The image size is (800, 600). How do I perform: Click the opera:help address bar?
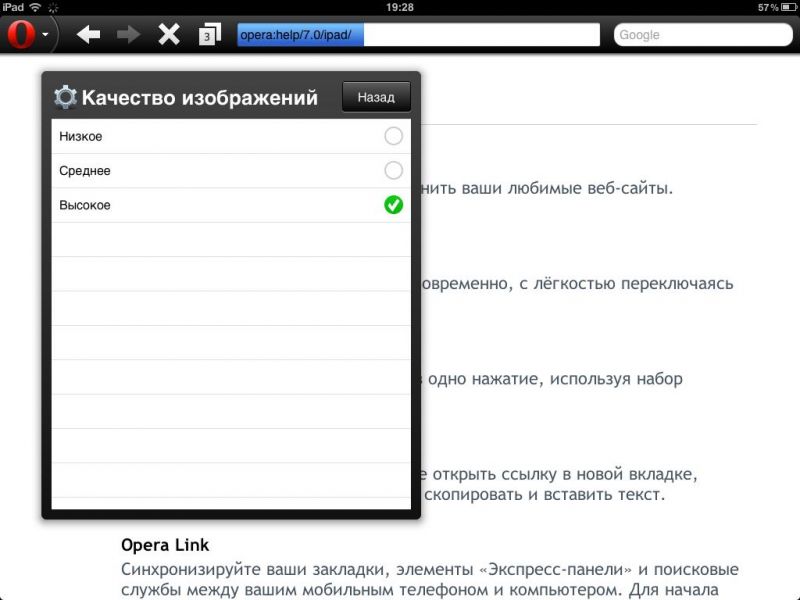pyautogui.click(x=417, y=35)
